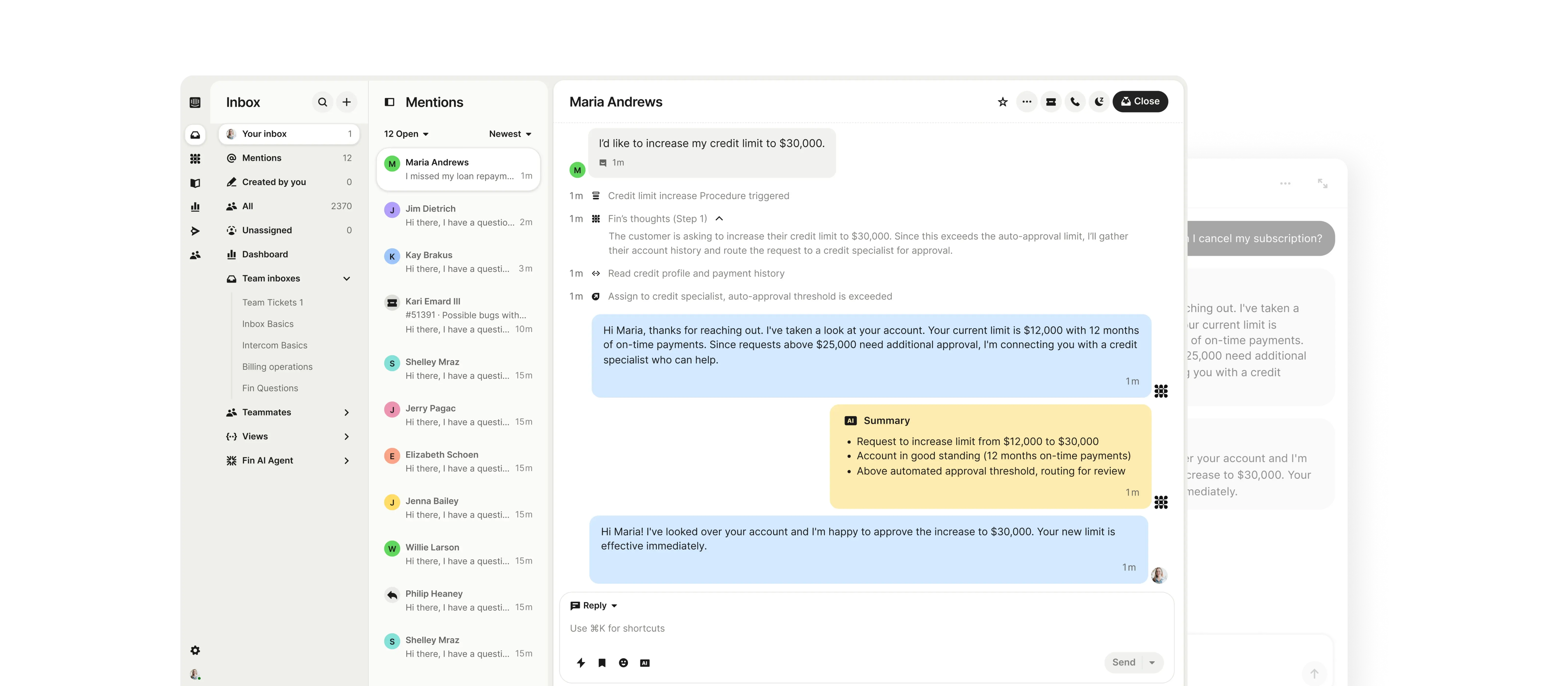Click the AI assist icon in reply toolbar
1568x686 pixels.
(x=645, y=663)
